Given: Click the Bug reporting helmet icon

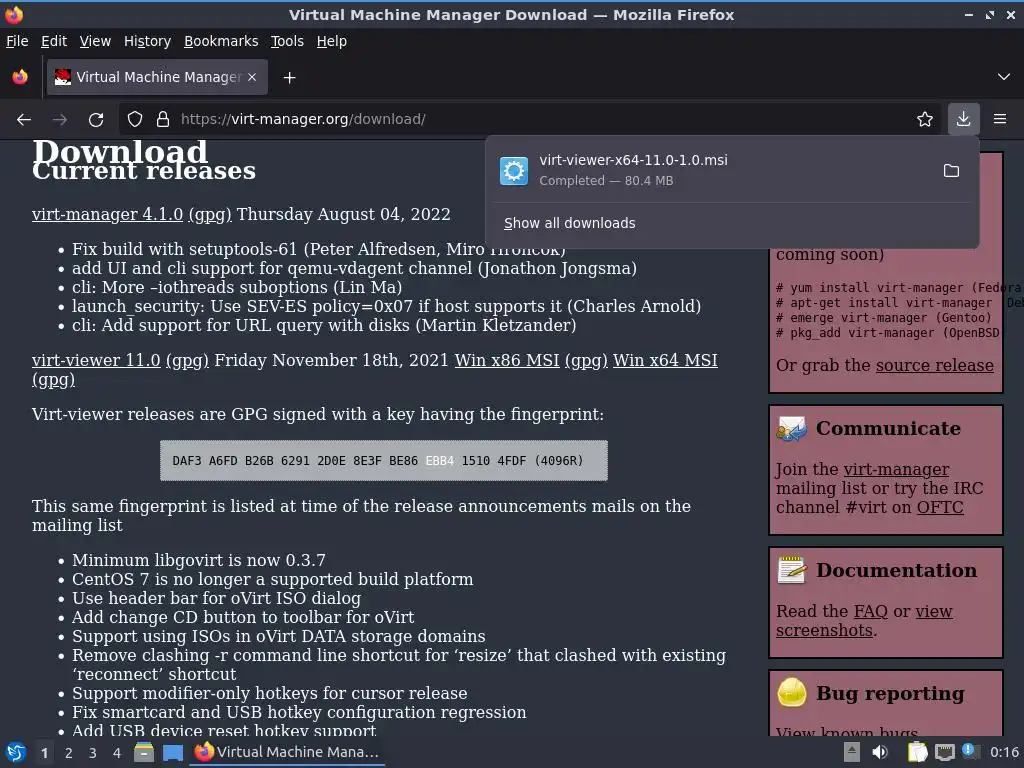Looking at the screenshot, I should click(792, 692).
